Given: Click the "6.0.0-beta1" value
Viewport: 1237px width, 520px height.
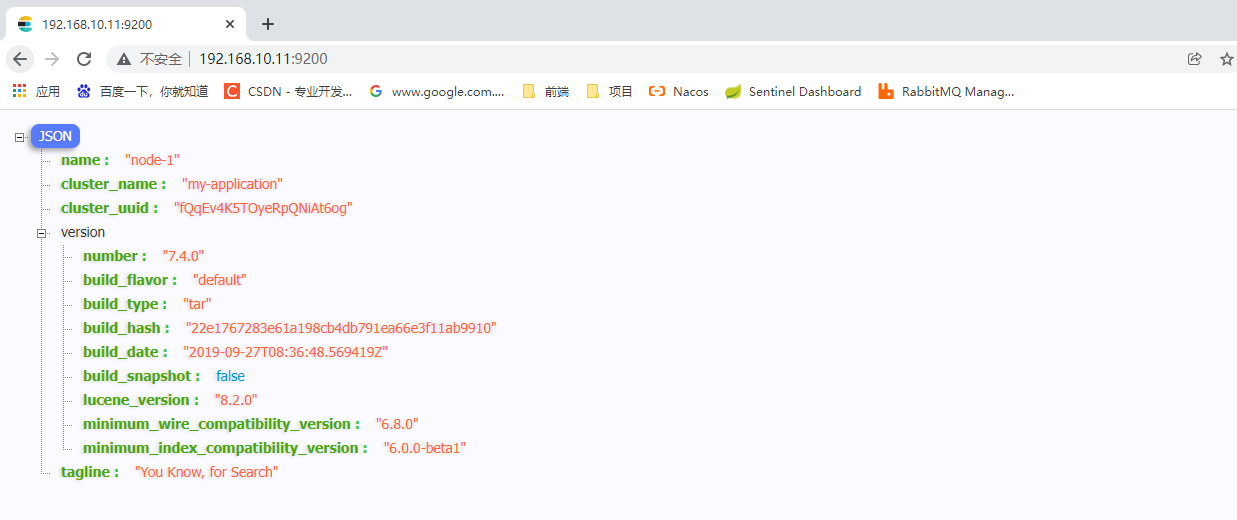Looking at the screenshot, I should [425, 448].
